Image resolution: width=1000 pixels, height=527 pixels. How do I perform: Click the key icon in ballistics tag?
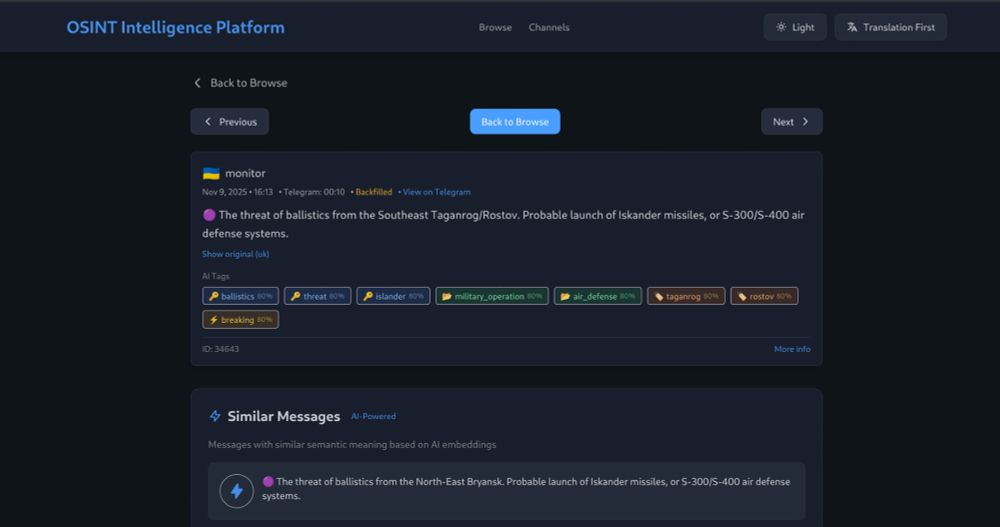[x=214, y=296]
